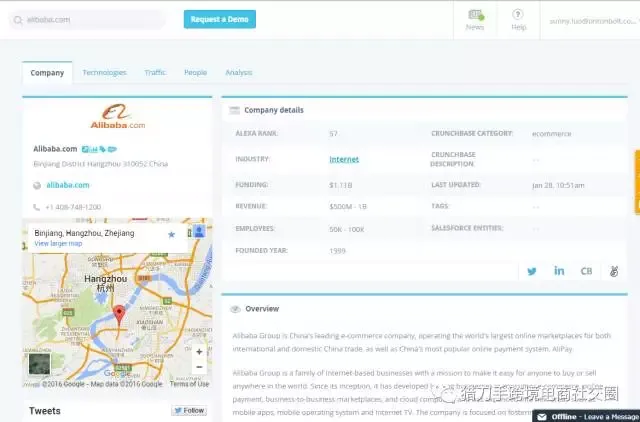This screenshot has width=640, height=422.
Task: Open the Crunchbase CB icon
Action: point(586,271)
